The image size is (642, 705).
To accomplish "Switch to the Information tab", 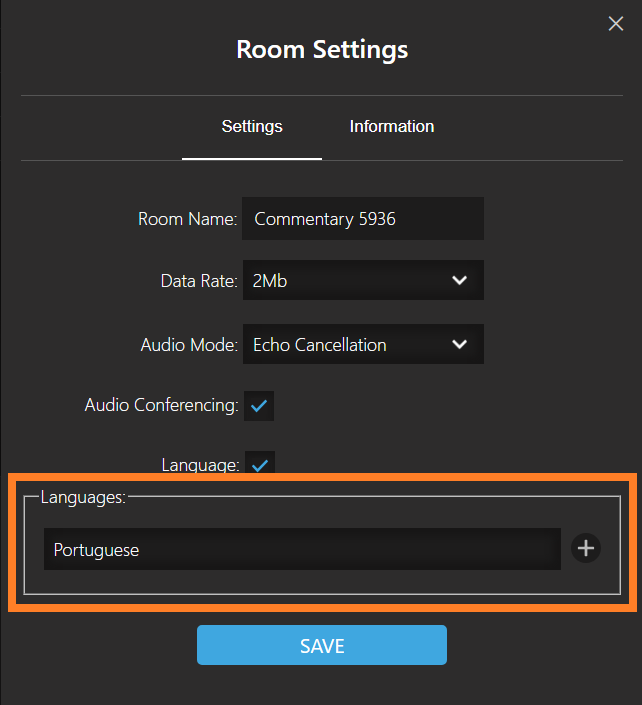I will (392, 126).
